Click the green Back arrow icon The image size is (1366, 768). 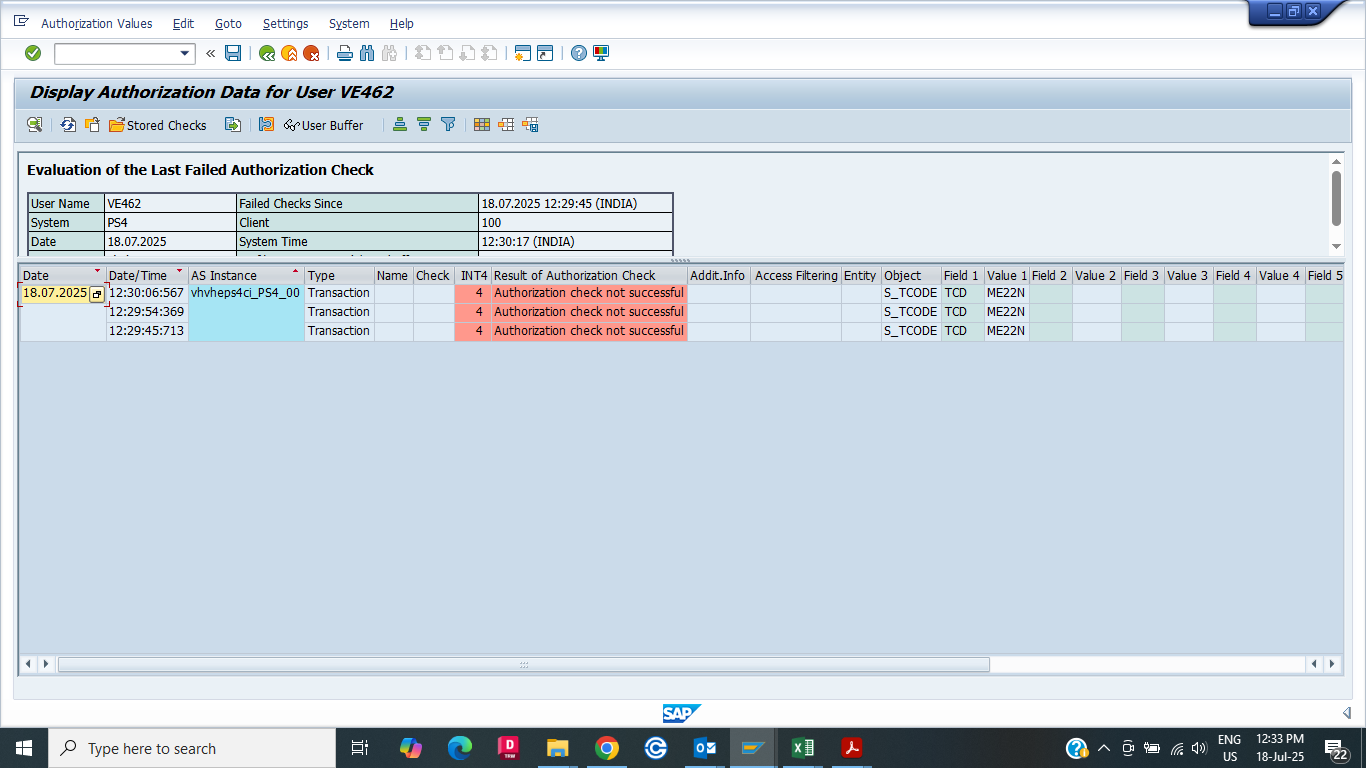267,53
